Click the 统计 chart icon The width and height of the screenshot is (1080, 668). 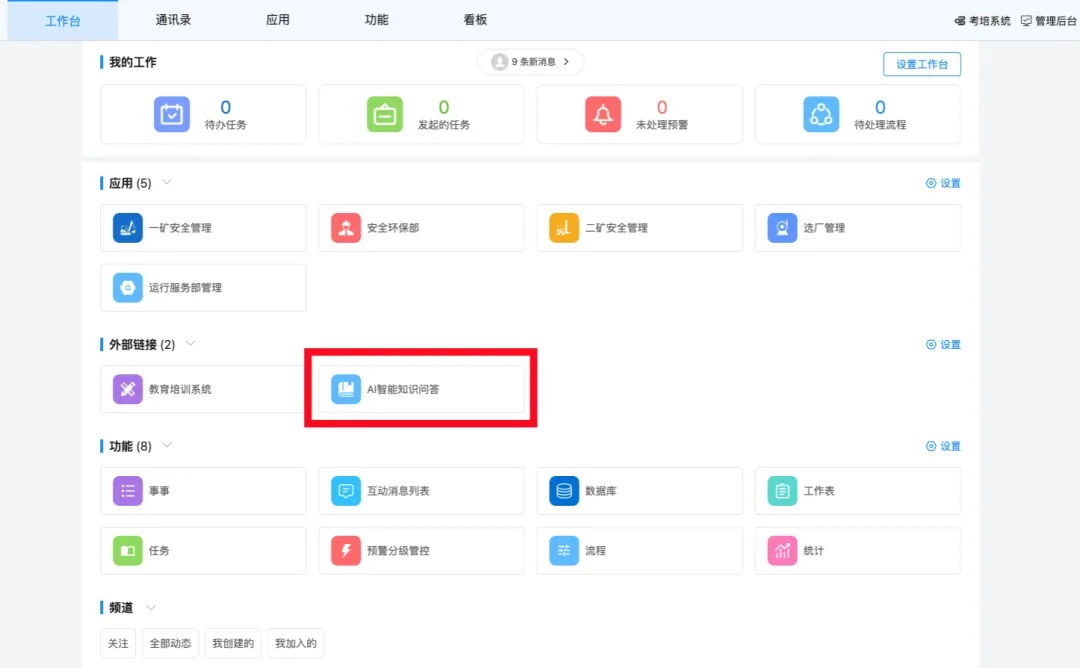[782, 551]
